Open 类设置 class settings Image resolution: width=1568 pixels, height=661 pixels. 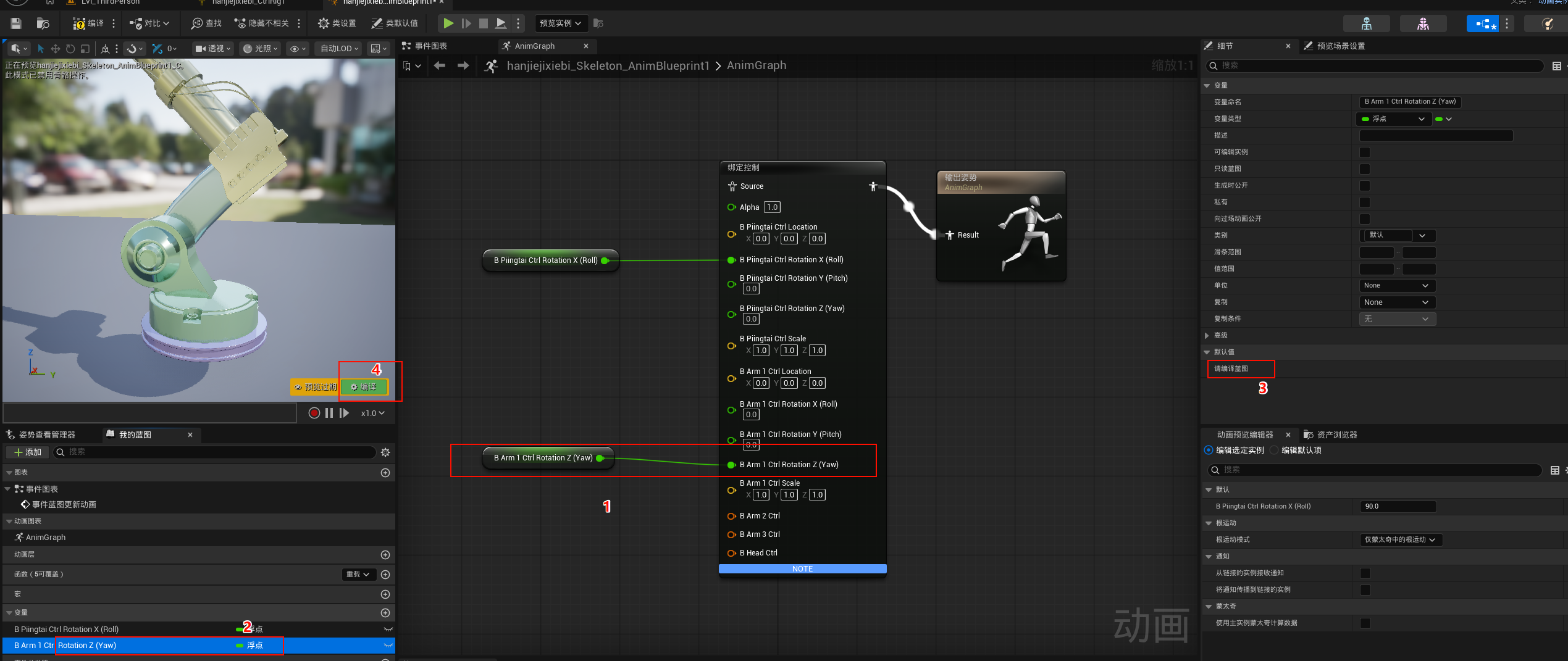click(x=337, y=23)
